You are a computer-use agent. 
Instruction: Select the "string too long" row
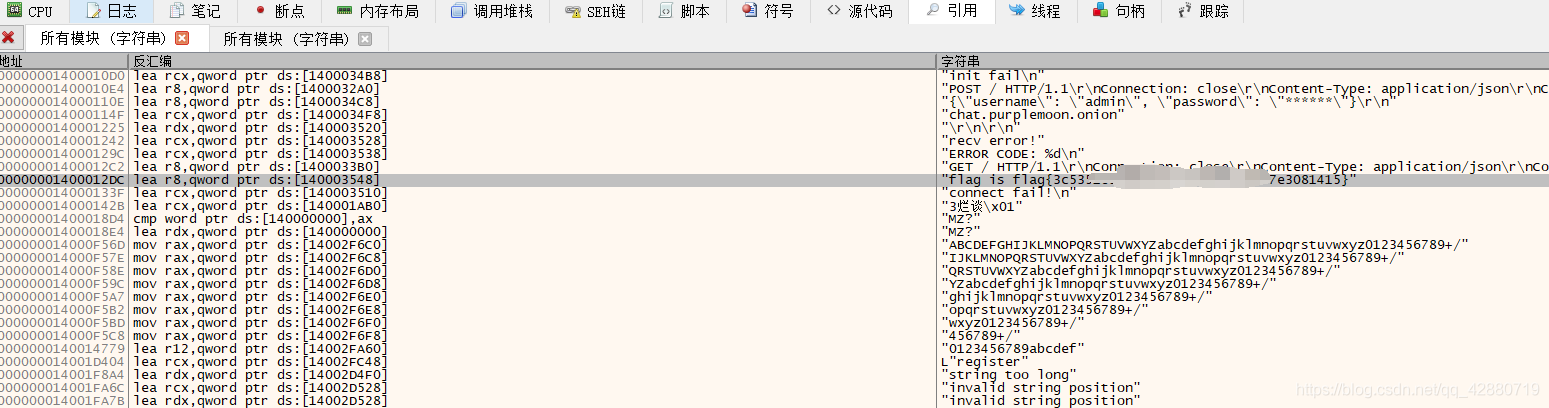pos(774,374)
